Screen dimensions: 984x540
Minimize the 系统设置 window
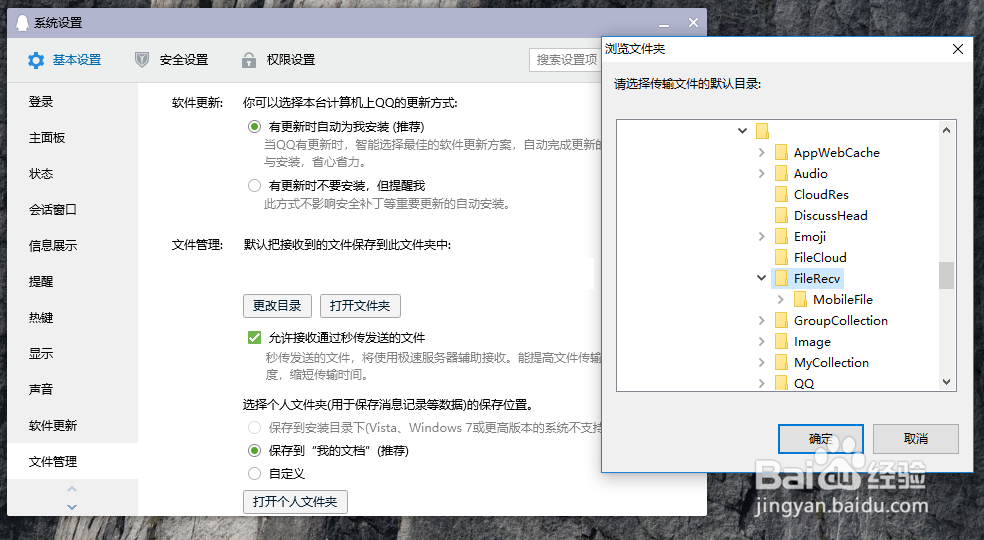664,23
